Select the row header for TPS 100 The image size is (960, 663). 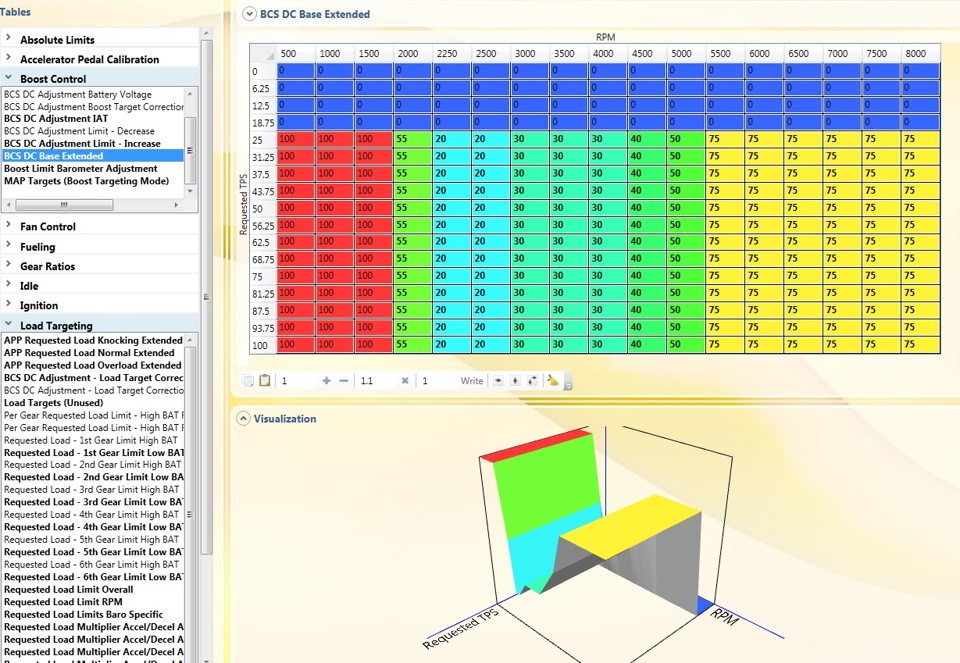[x=263, y=345]
